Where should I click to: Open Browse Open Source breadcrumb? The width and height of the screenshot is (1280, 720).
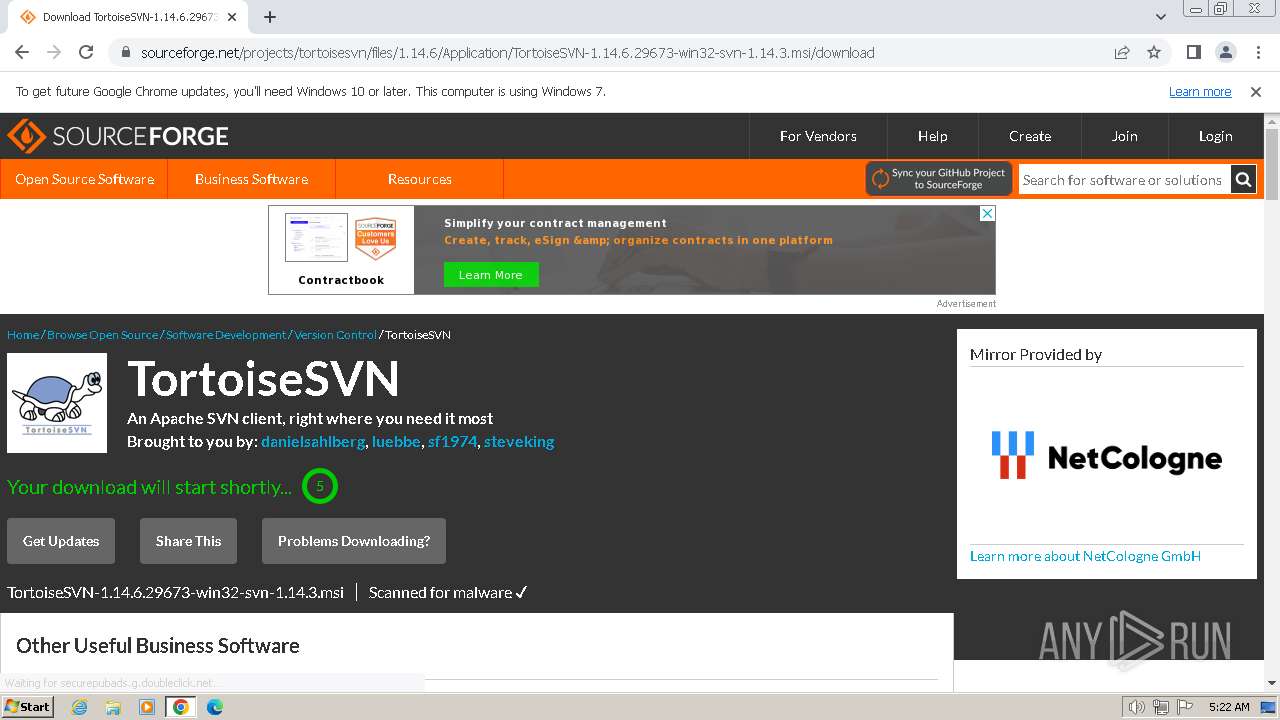point(103,335)
